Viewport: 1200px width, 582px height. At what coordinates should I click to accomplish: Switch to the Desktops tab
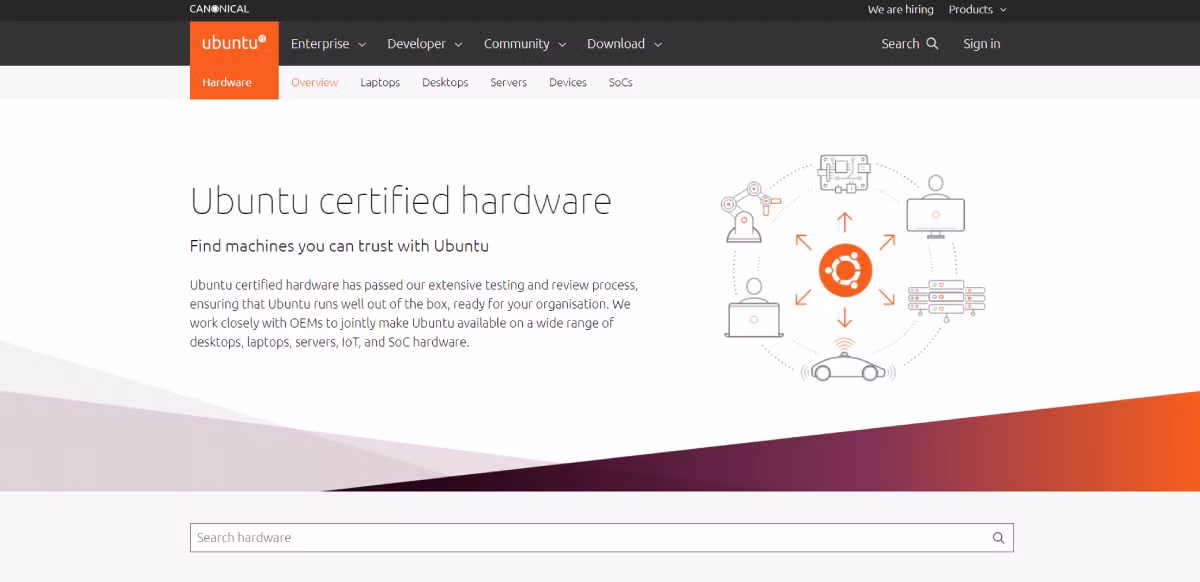(x=445, y=83)
